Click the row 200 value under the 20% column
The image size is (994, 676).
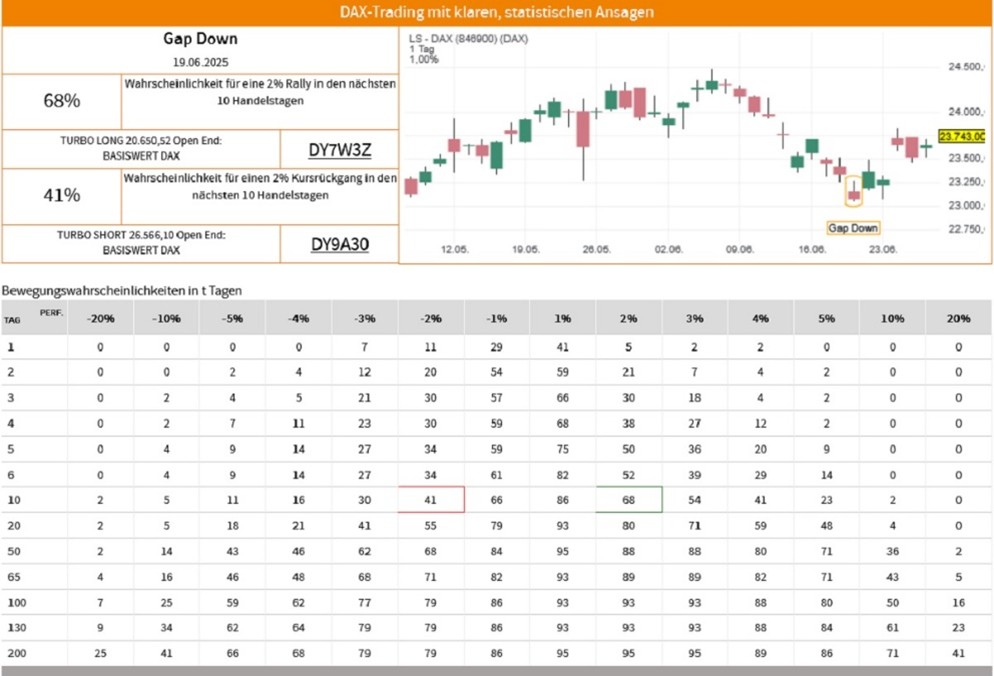coord(958,653)
